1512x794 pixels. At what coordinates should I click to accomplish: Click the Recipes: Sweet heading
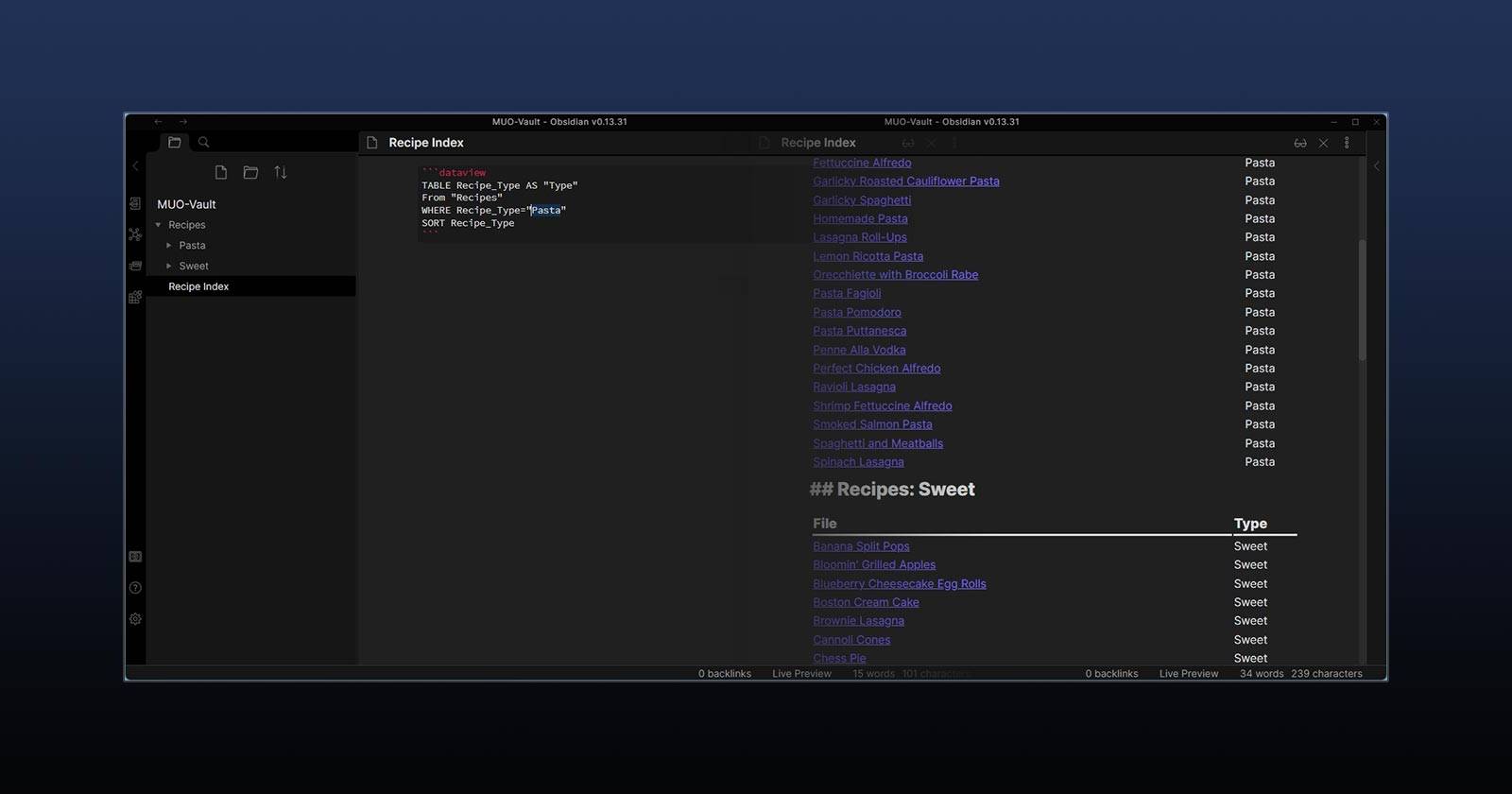coord(892,490)
